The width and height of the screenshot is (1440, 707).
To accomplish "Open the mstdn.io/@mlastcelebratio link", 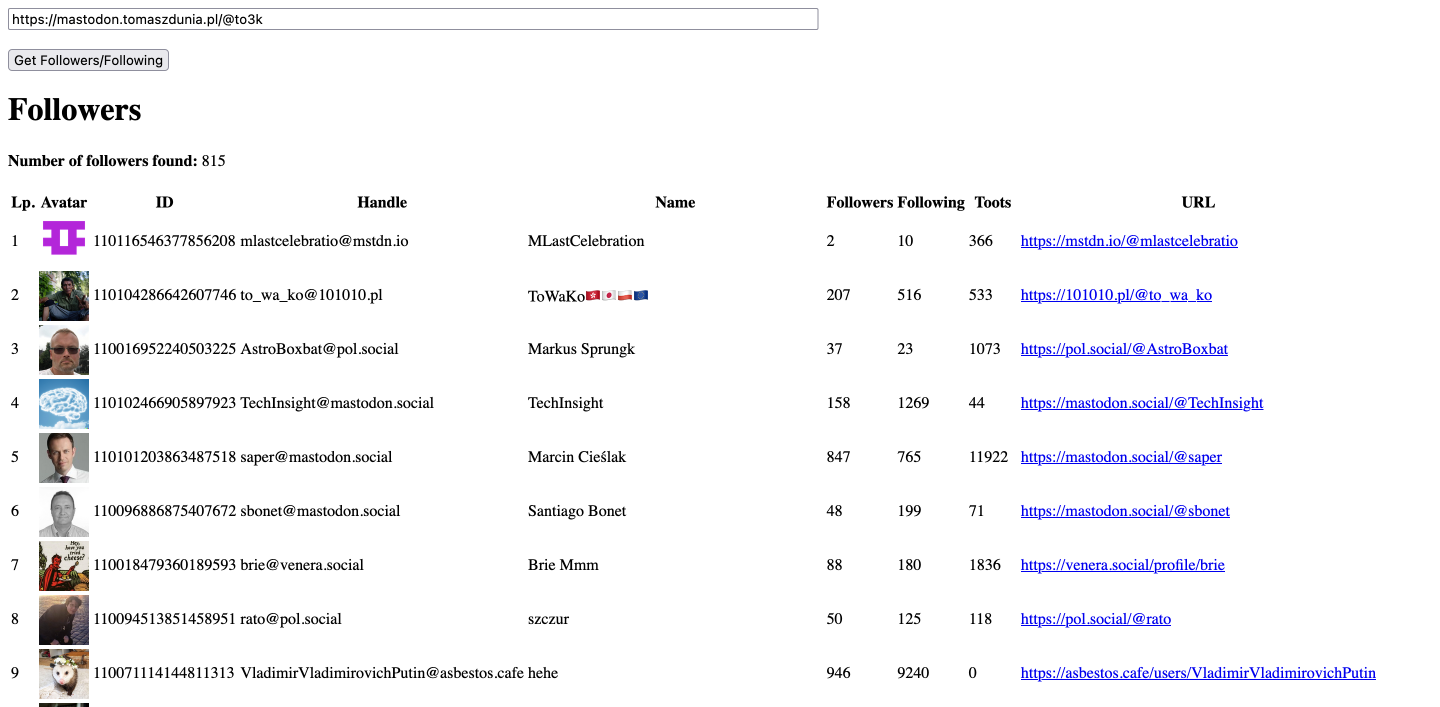I will click(x=1129, y=241).
